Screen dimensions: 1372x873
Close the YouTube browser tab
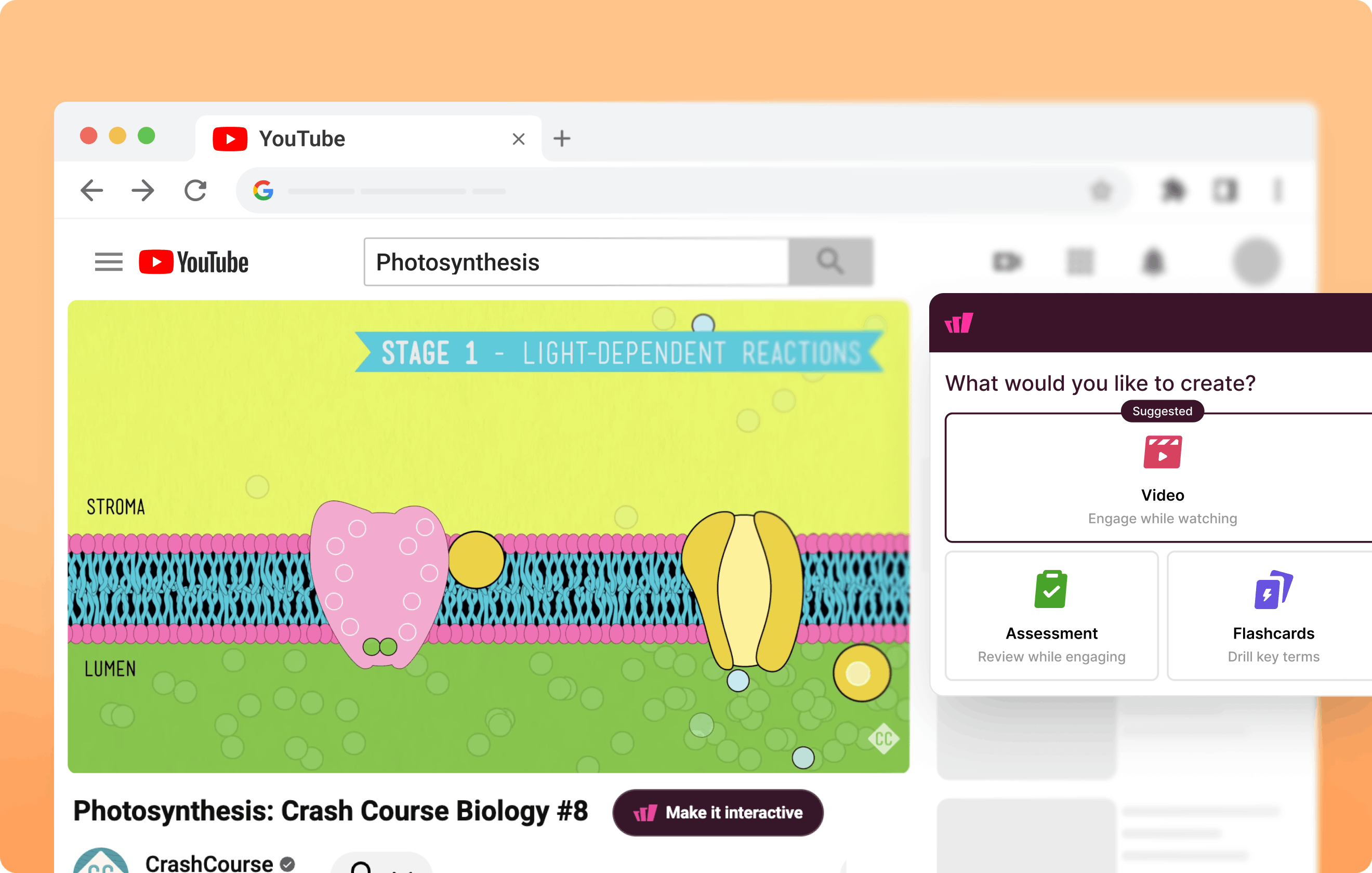(x=519, y=138)
